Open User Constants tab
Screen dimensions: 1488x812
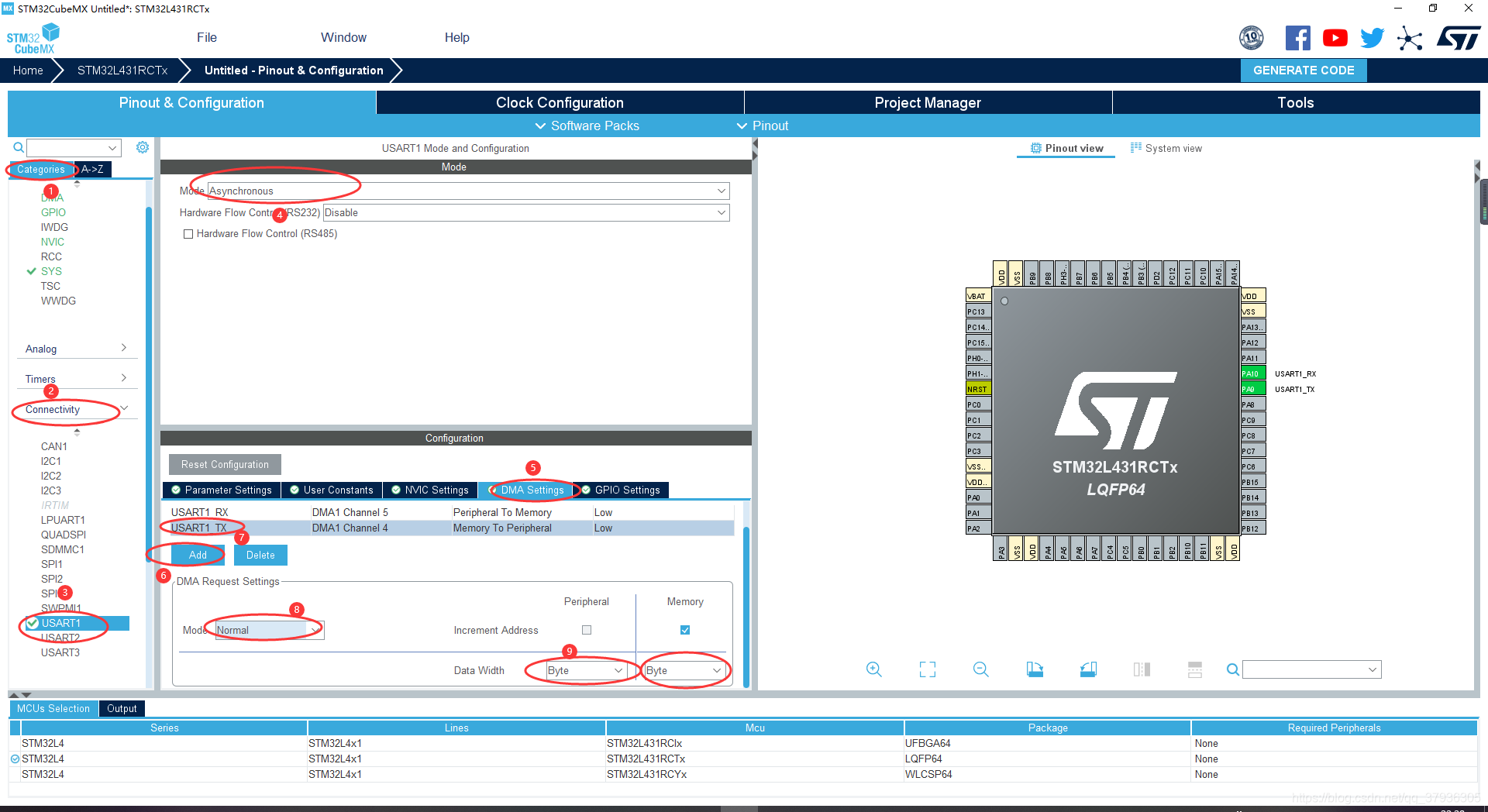pos(332,490)
